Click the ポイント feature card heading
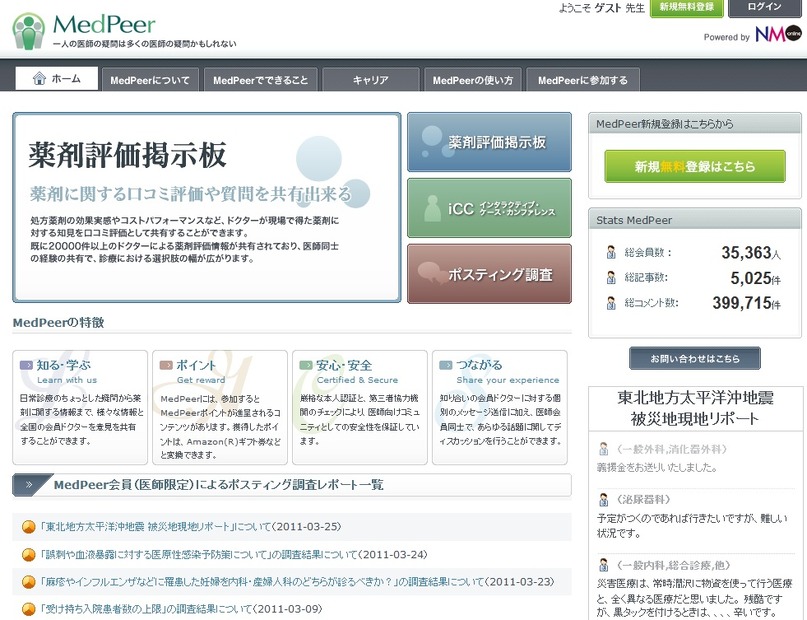This screenshot has width=807, height=620. pyautogui.click(x=196, y=365)
